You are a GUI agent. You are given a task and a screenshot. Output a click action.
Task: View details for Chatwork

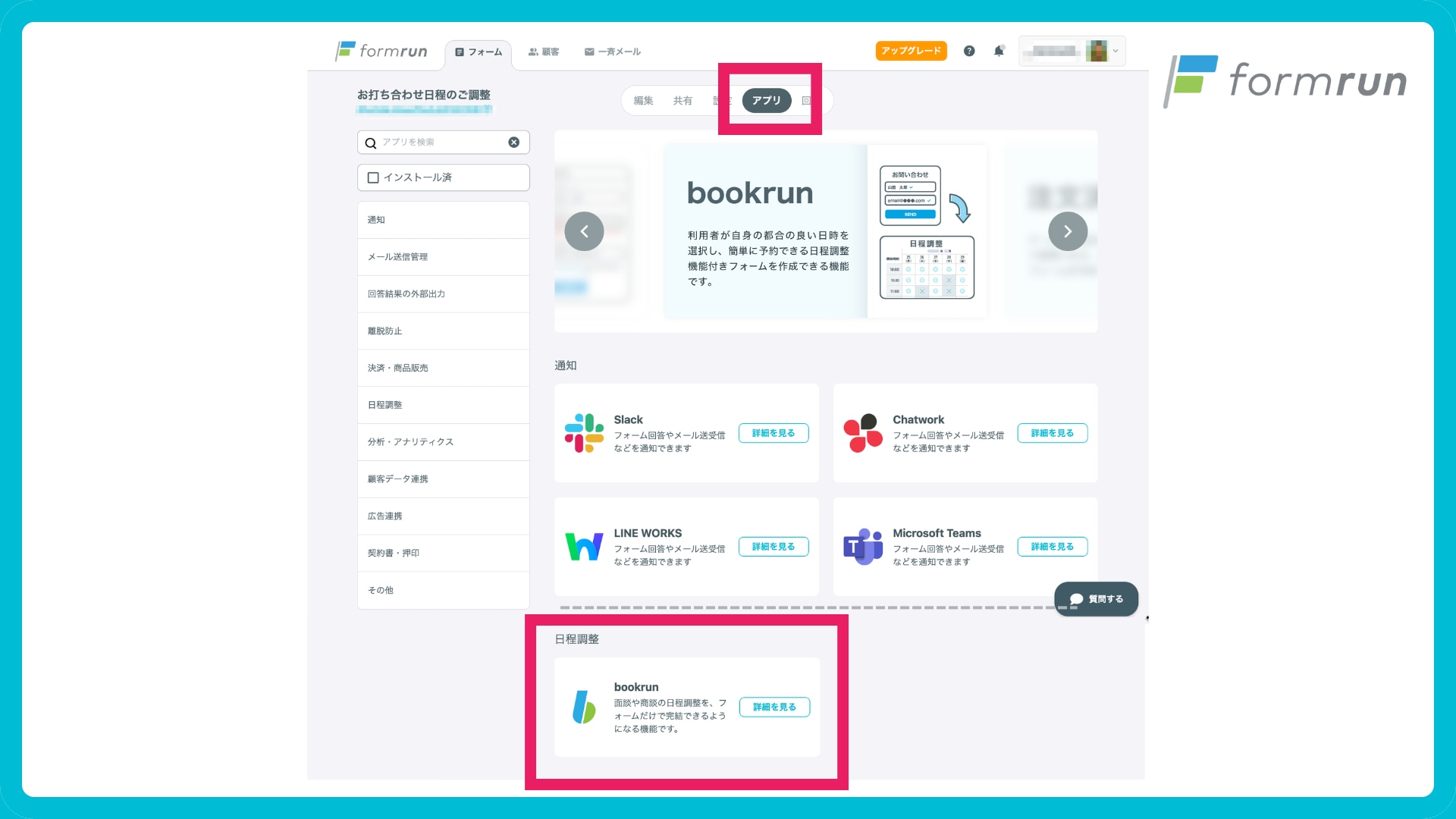click(x=1053, y=433)
